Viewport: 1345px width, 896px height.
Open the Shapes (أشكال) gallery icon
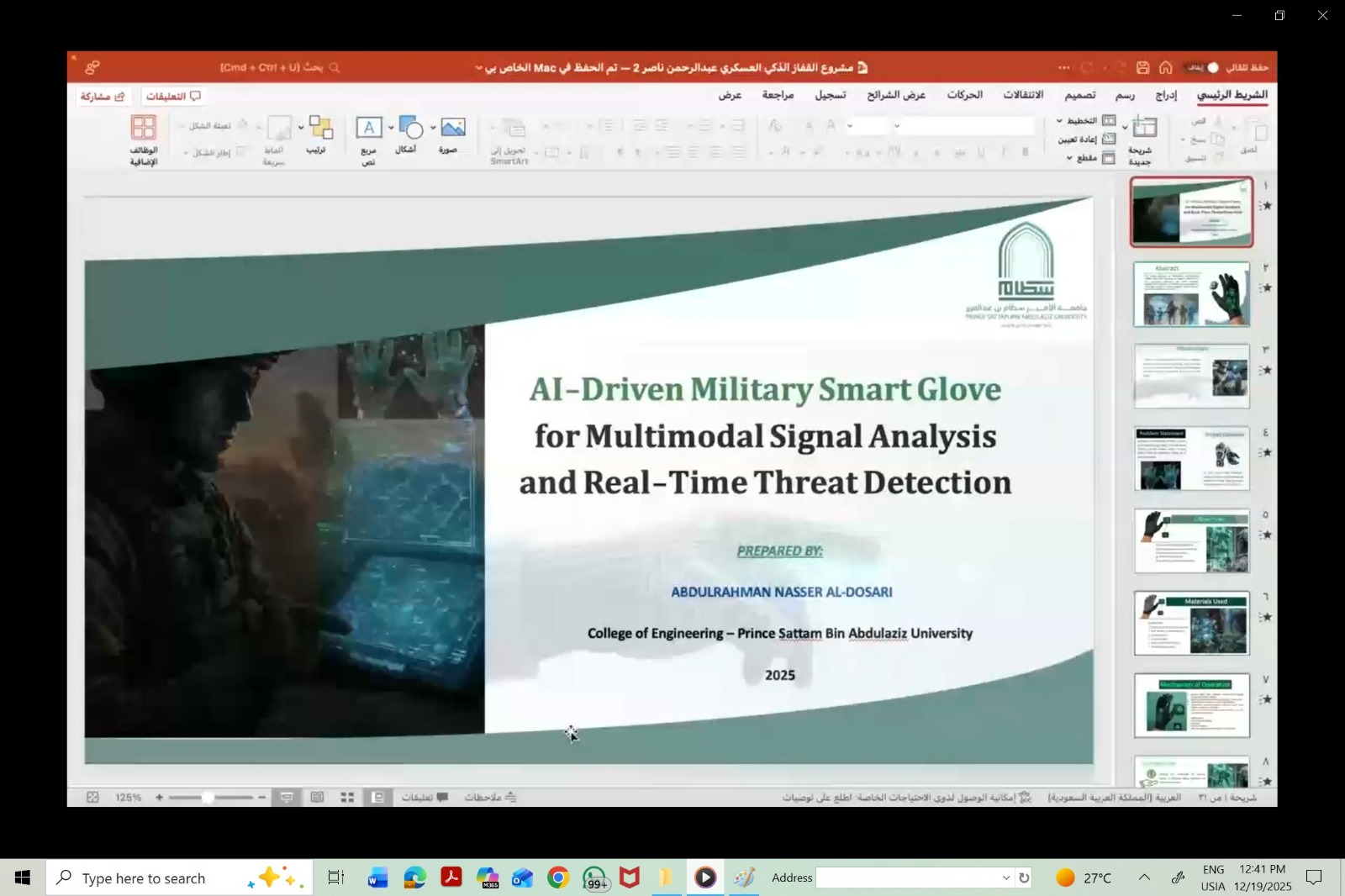click(410, 129)
